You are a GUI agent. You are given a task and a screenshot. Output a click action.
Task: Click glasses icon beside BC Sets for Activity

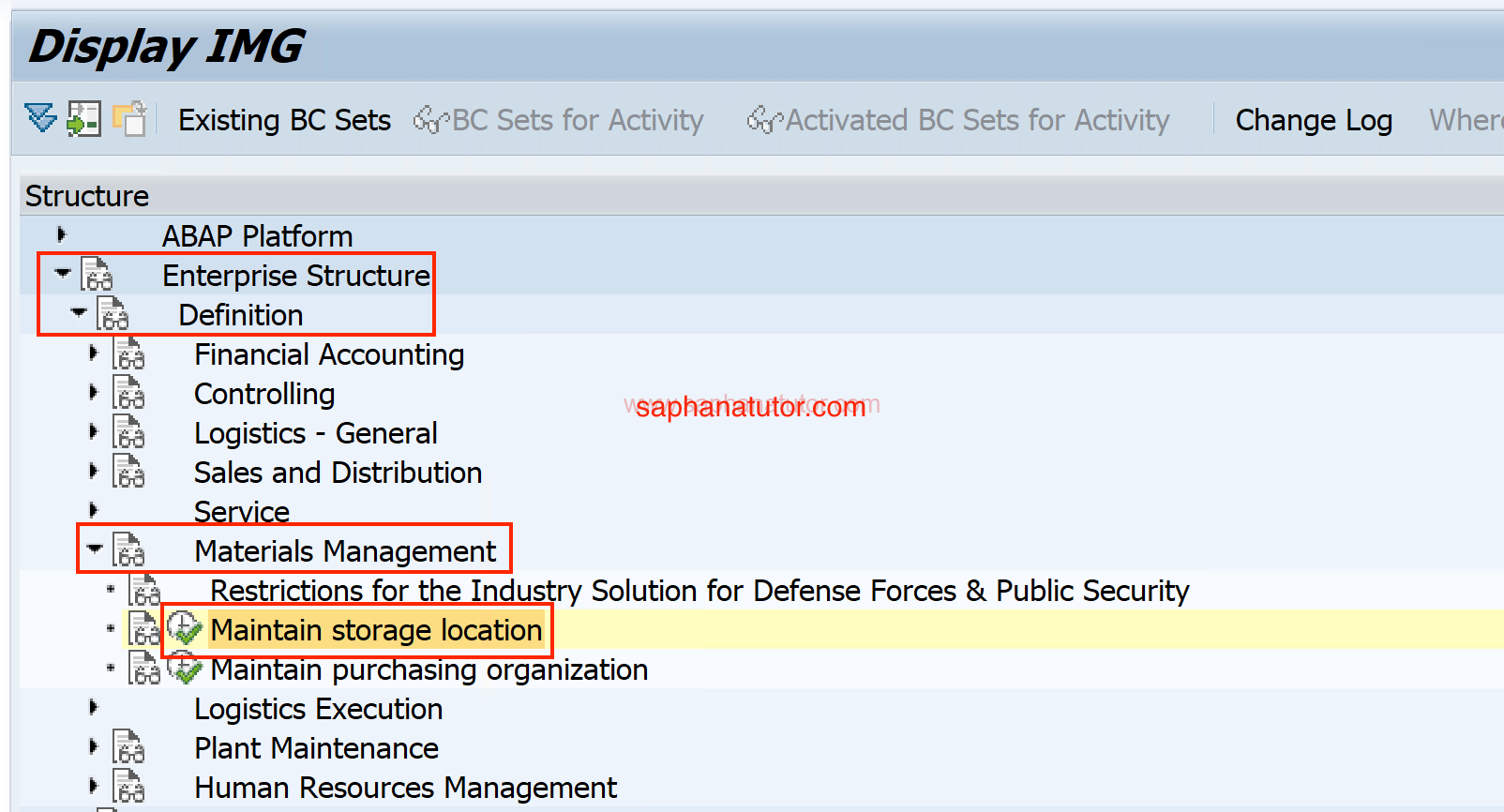(x=431, y=120)
